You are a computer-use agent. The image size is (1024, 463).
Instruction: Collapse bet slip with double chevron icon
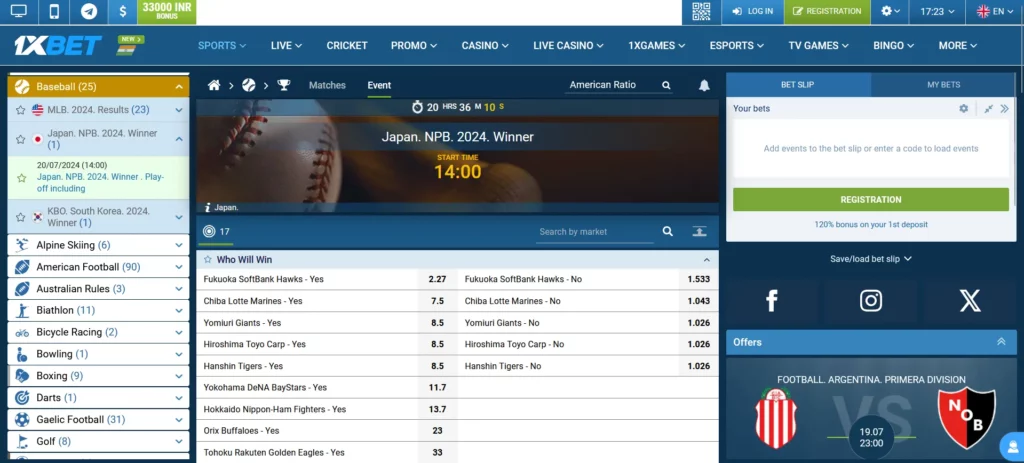point(1004,108)
